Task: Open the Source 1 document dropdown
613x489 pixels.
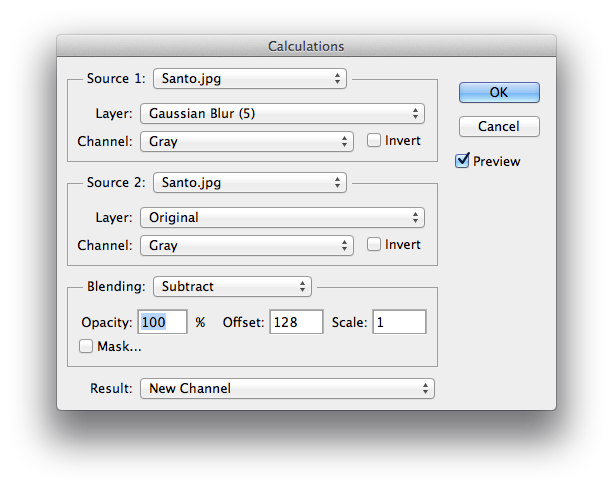Action: point(248,78)
